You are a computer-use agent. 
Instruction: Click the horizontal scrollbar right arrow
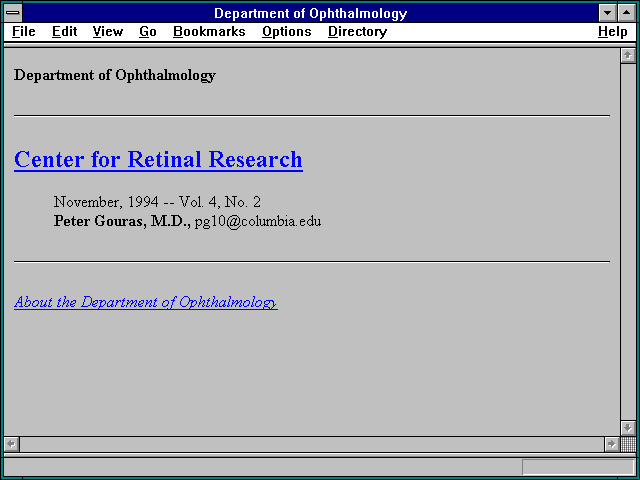pyautogui.click(x=611, y=444)
